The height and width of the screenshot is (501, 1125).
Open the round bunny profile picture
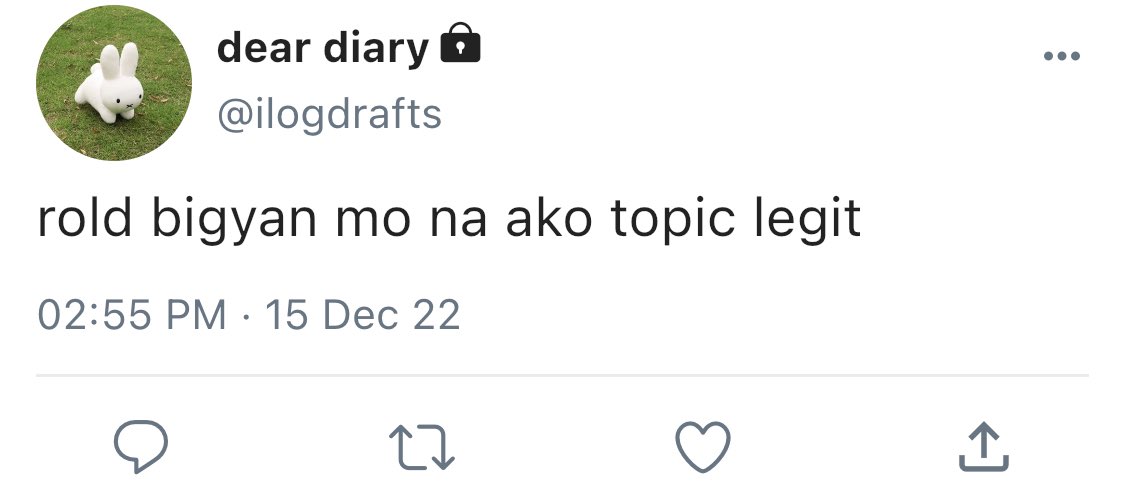coord(114,83)
